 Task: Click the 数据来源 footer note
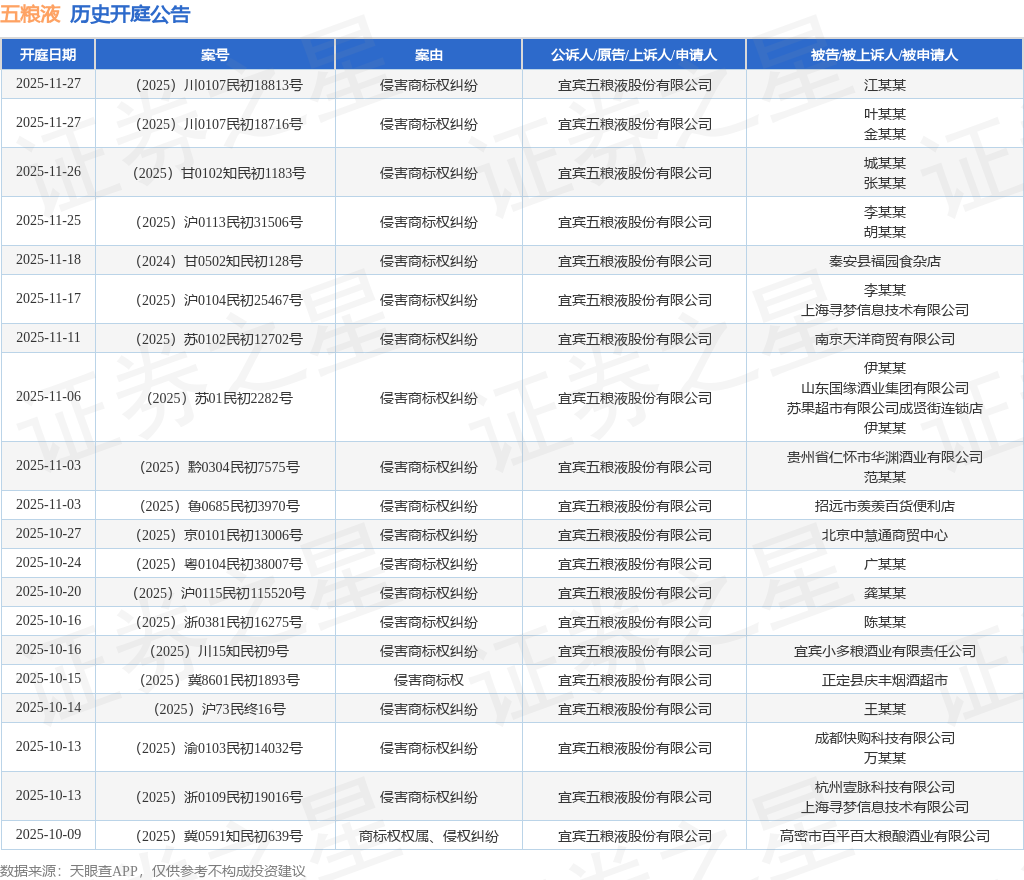tap(153, 871)
